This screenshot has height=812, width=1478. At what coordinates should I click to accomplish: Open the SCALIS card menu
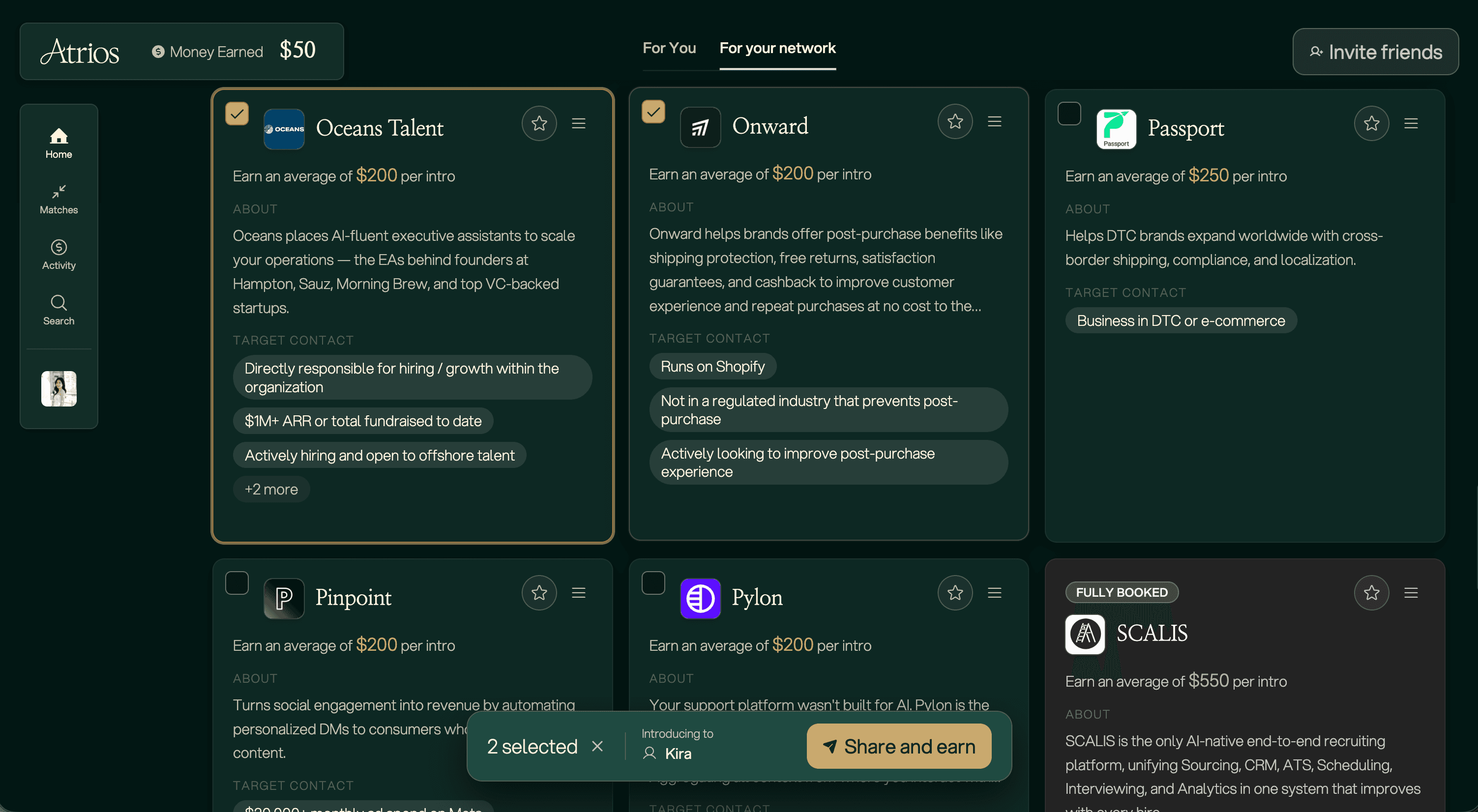coord(1411,592)
